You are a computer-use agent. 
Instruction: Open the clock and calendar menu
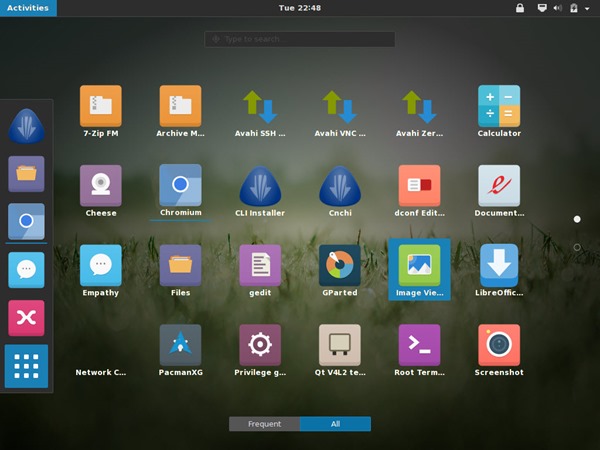[300, 8]
